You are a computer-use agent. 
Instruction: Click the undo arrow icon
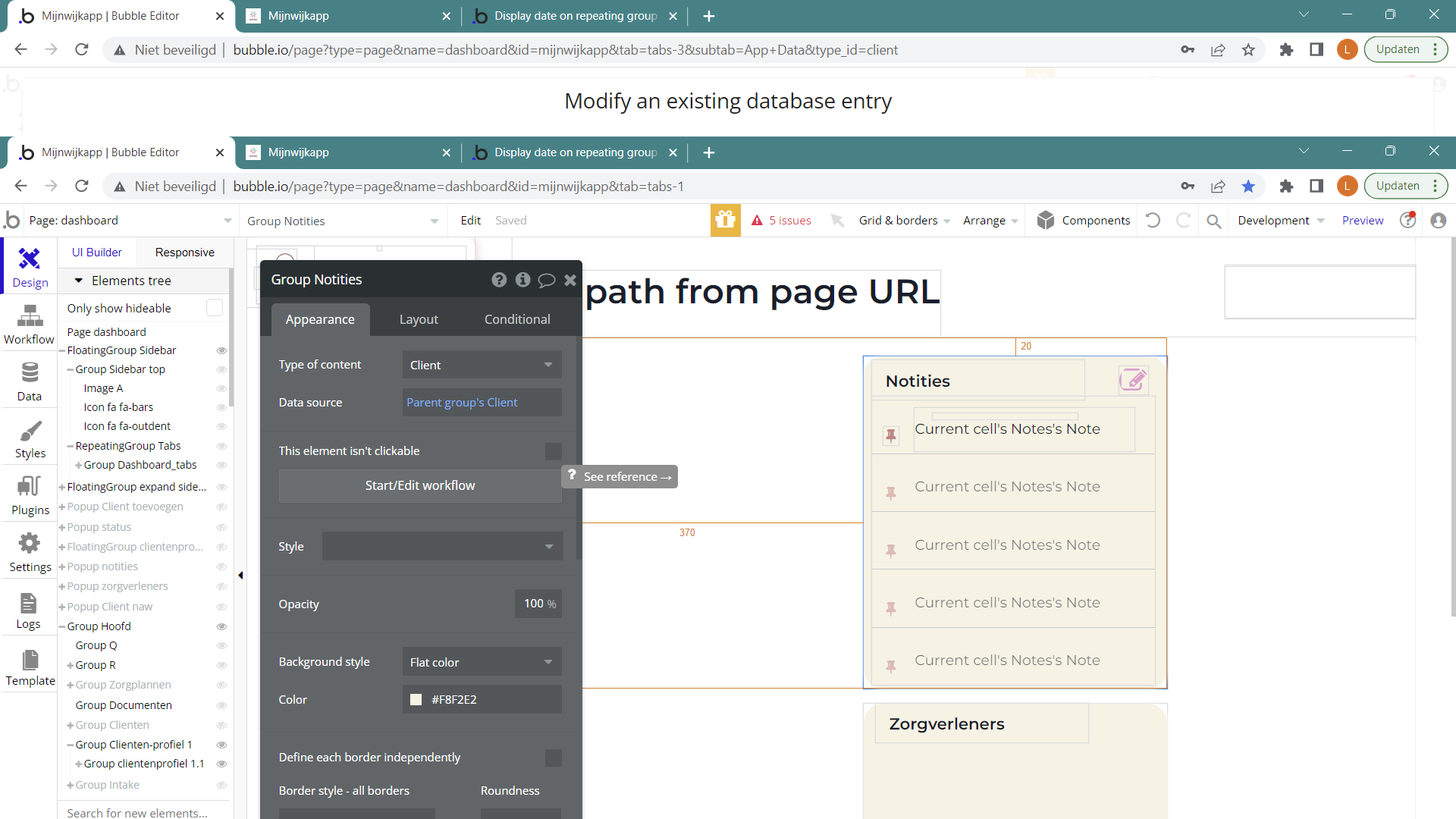pyautogui.click(x=1153, y=221)
